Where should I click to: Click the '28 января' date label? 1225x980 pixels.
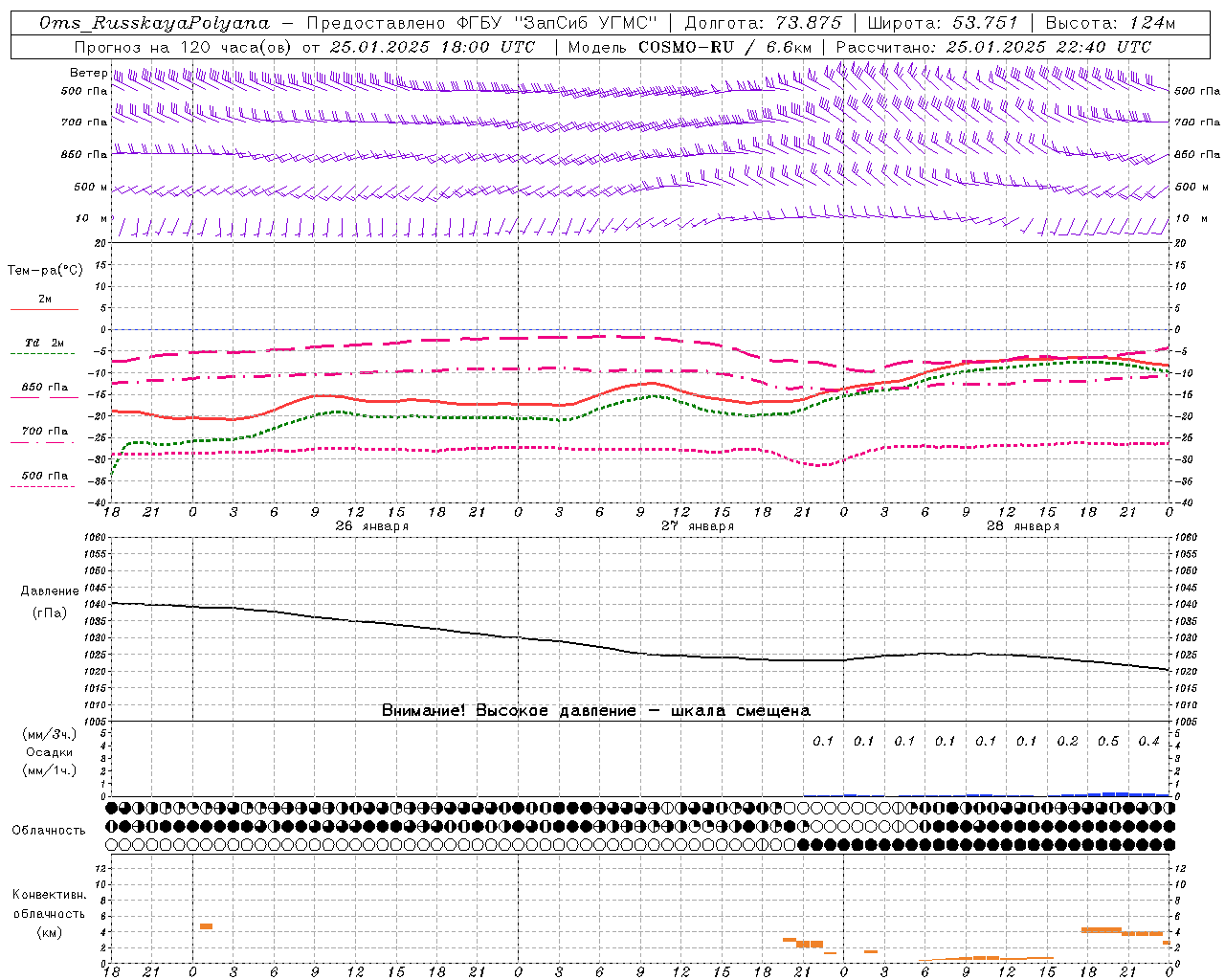coord(1023,526)
